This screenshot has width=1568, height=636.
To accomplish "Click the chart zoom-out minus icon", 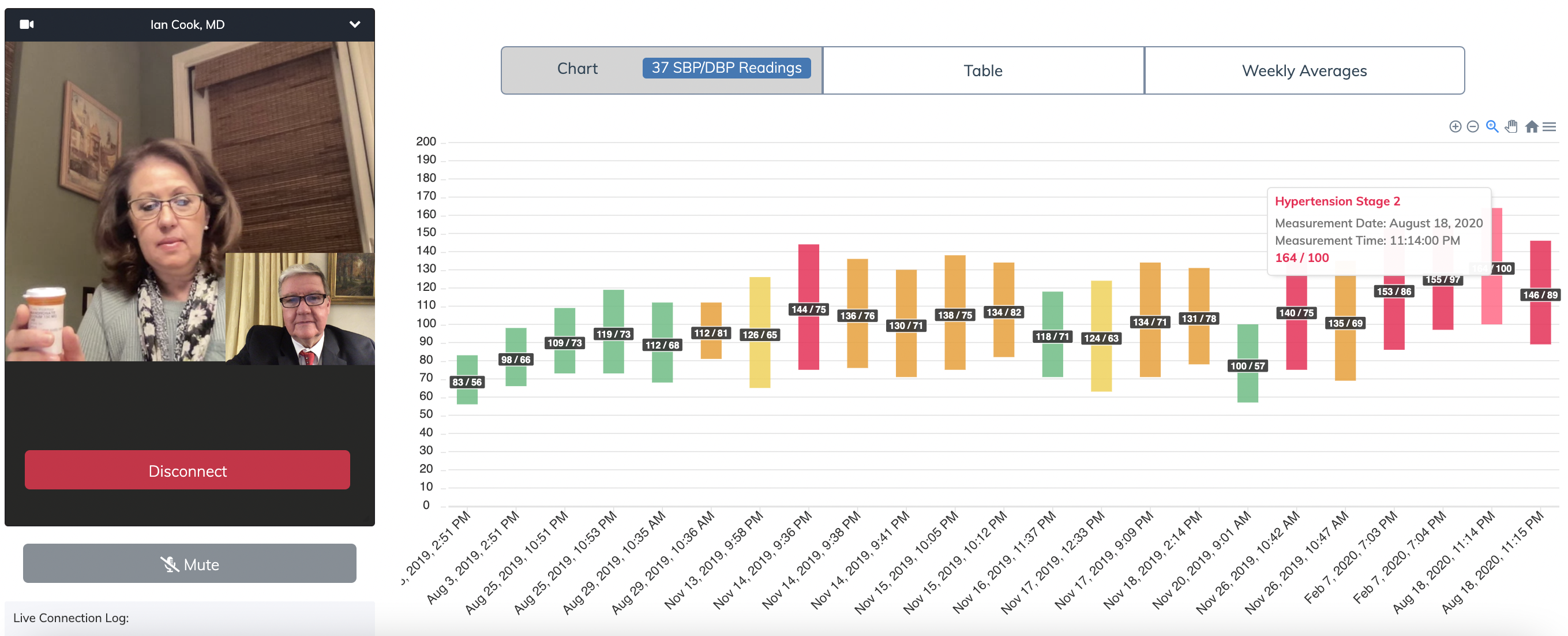I will click(x=1472, y=127).
